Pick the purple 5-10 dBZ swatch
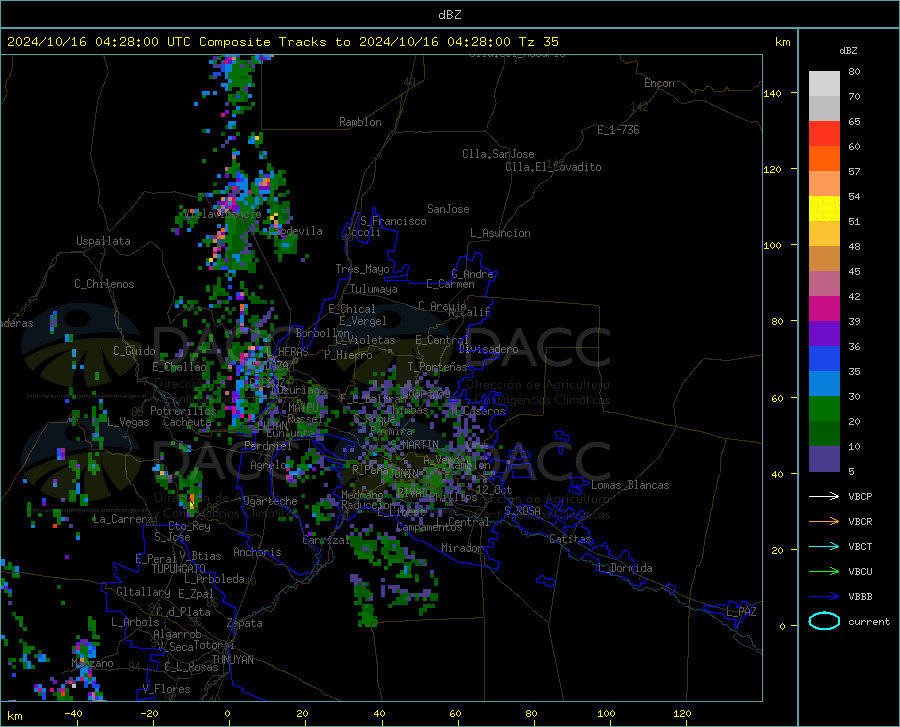900x727 pixels. (x=824, y=459)
